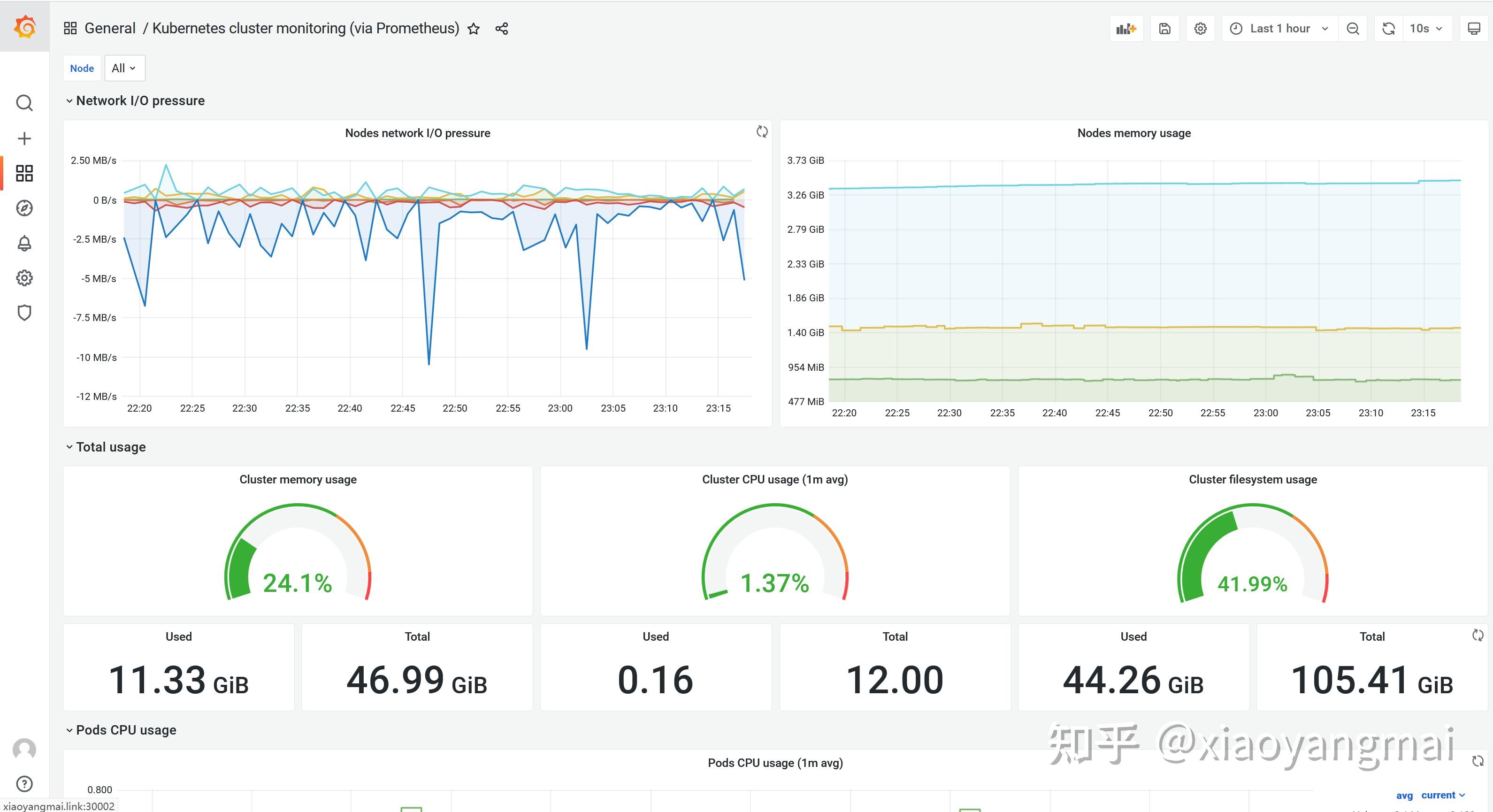The image size is (1493, 812).
Task: Open the Explore compass icon
Action: click(x=24, y=208)
